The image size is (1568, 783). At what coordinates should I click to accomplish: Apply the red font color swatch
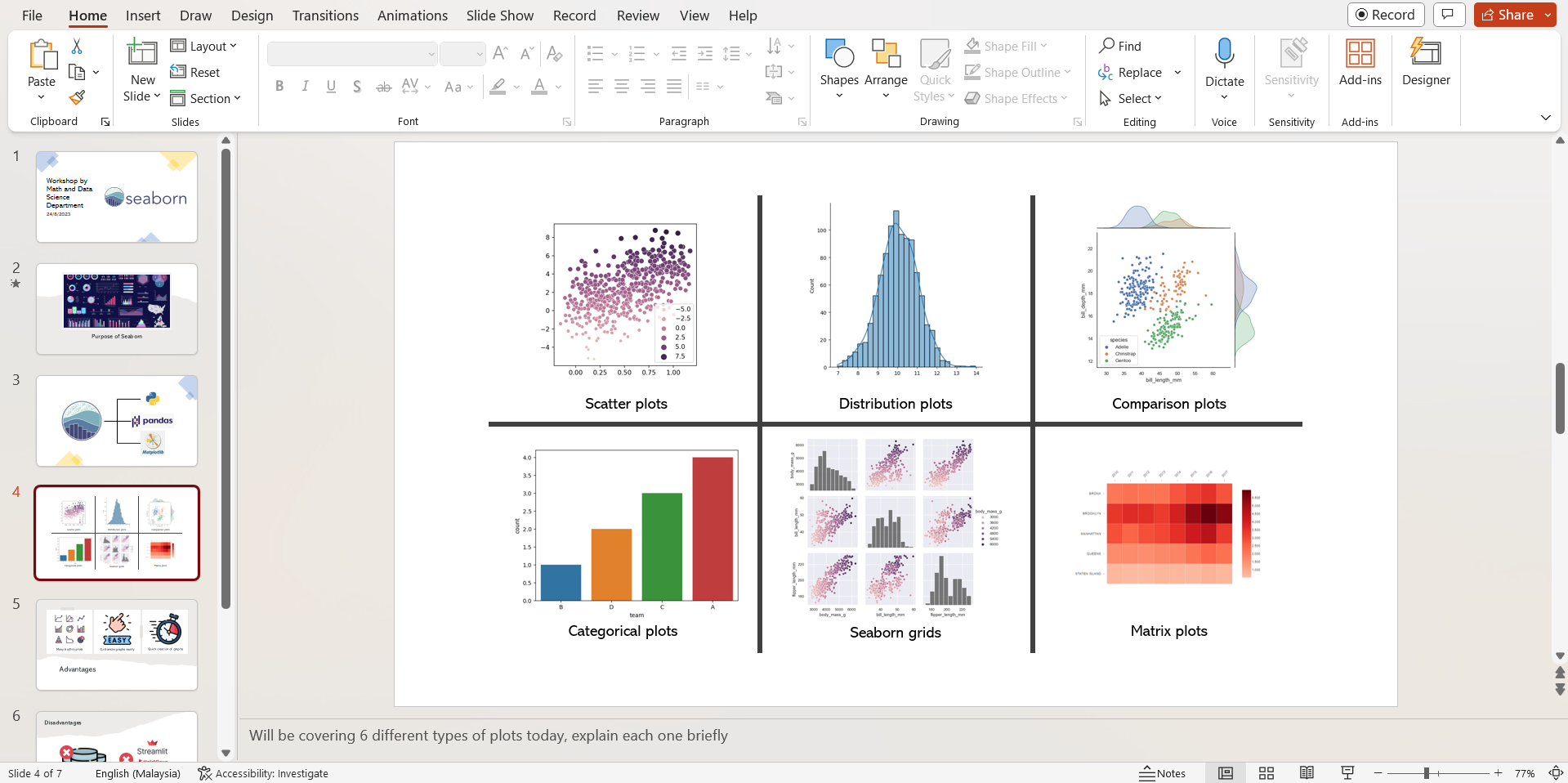tap(539, 87)
